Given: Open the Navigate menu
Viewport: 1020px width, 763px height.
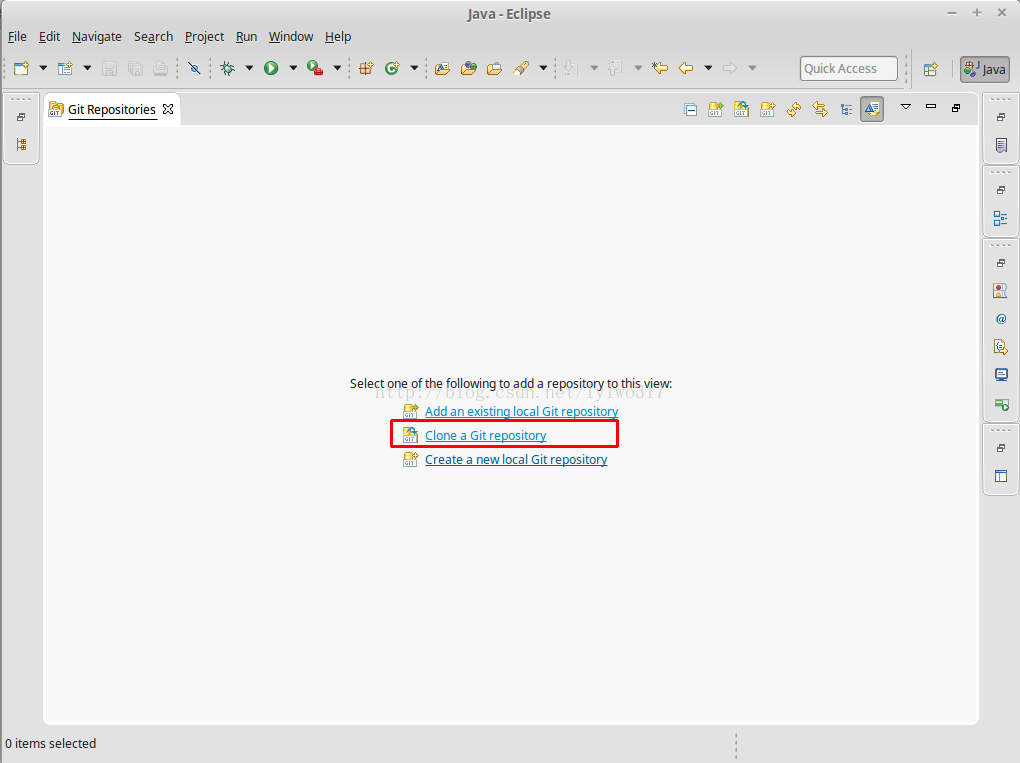Looking at the screenshot, I should [x=97, y=37].
